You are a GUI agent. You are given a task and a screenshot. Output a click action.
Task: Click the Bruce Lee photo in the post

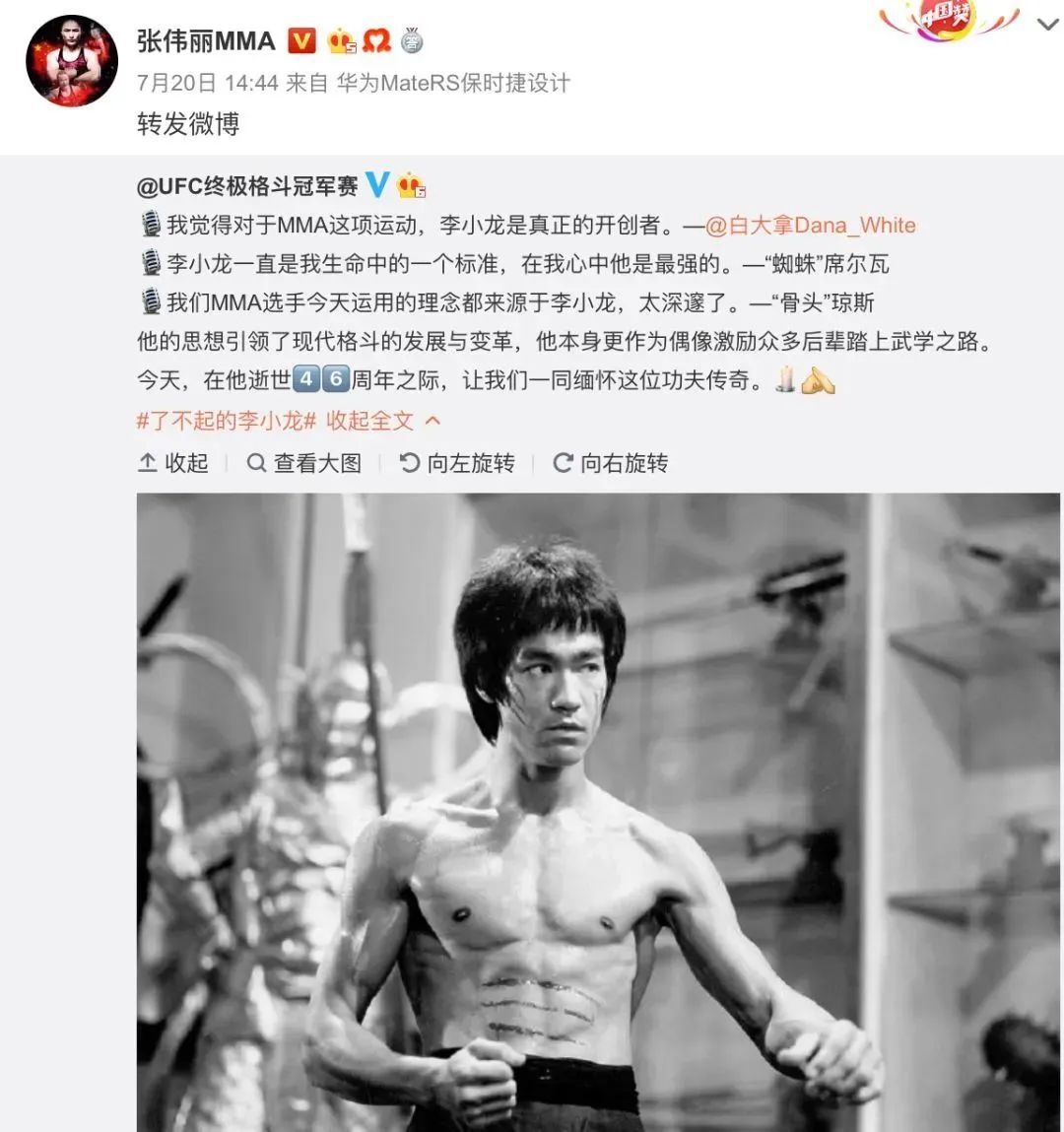coord(598,812)
